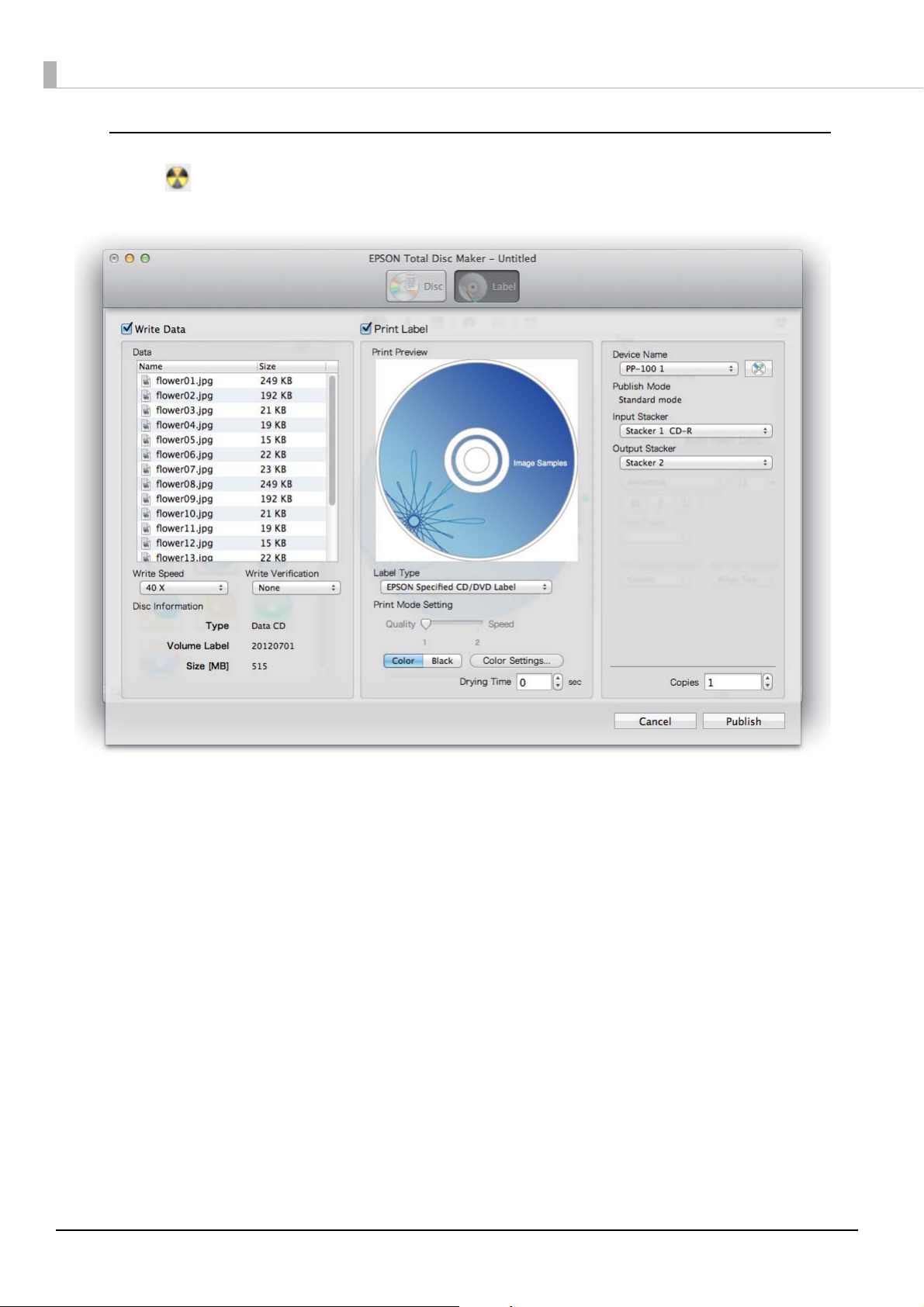Click the Copies input field
The image size is (924, 1307).
[733, 683]
